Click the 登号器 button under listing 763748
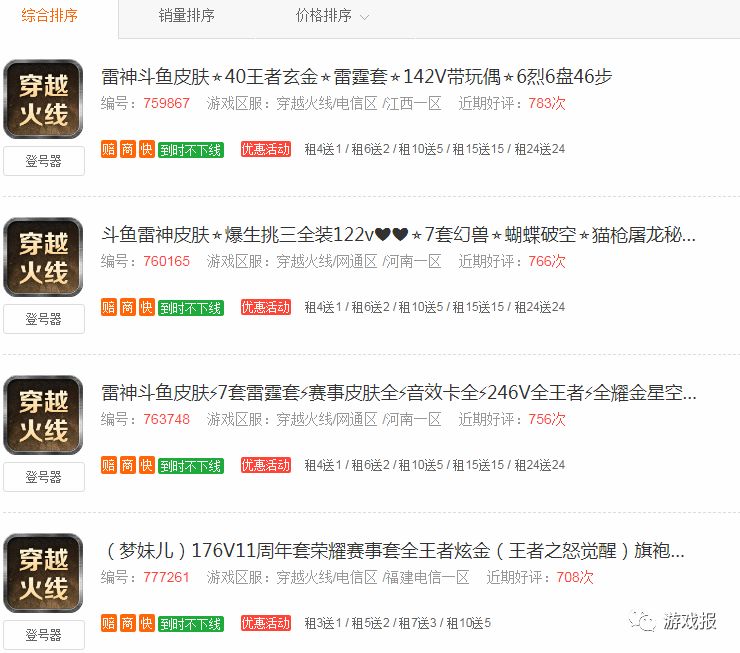This screenshot has height=653, width=740. point(44,477)
